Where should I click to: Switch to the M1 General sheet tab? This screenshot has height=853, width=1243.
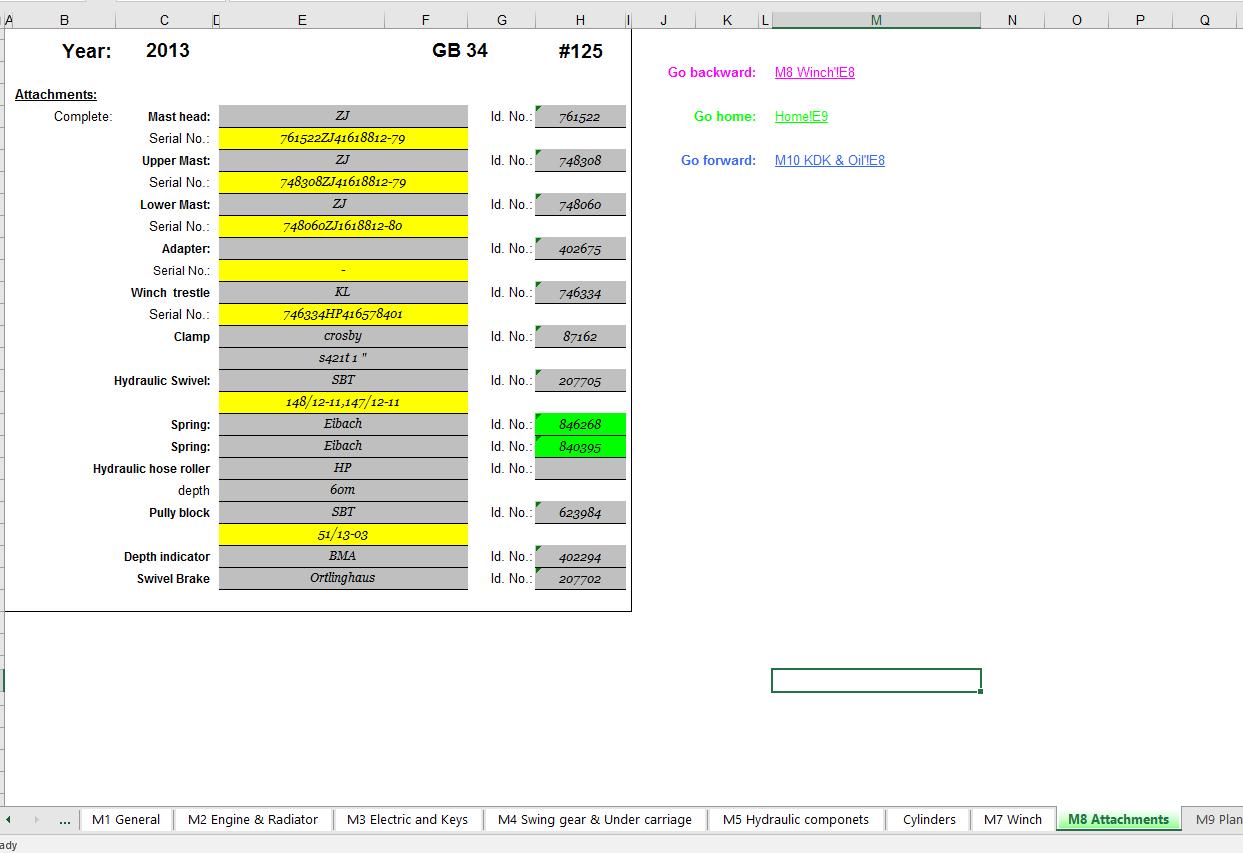[x=126, y=819]
